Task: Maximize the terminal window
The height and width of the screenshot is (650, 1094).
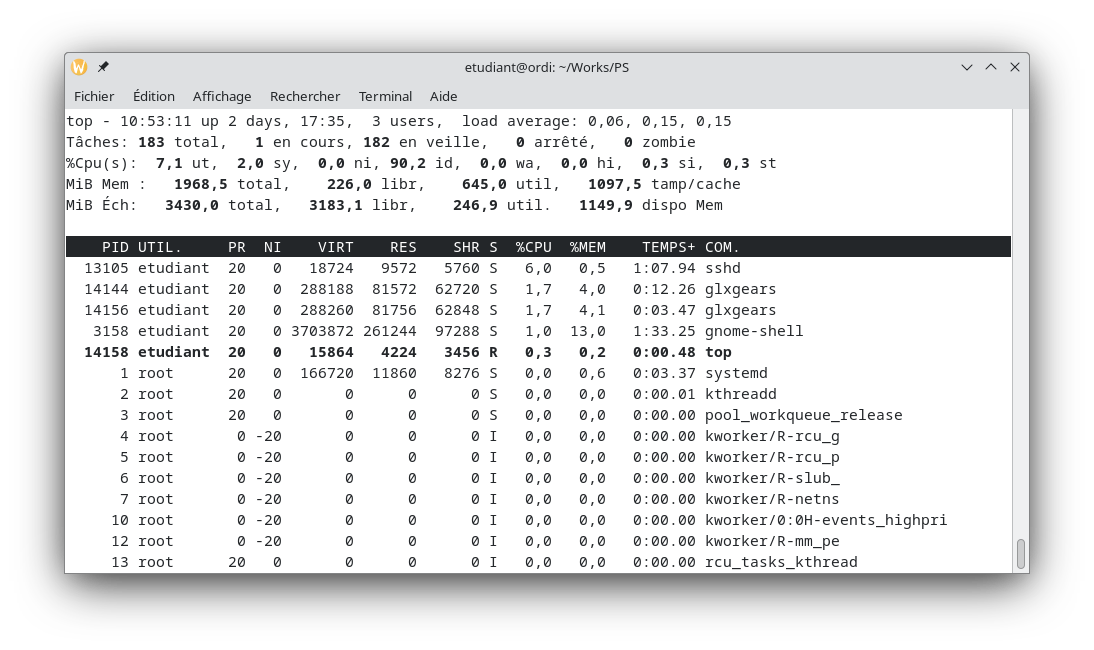Action: pos(991,67)
